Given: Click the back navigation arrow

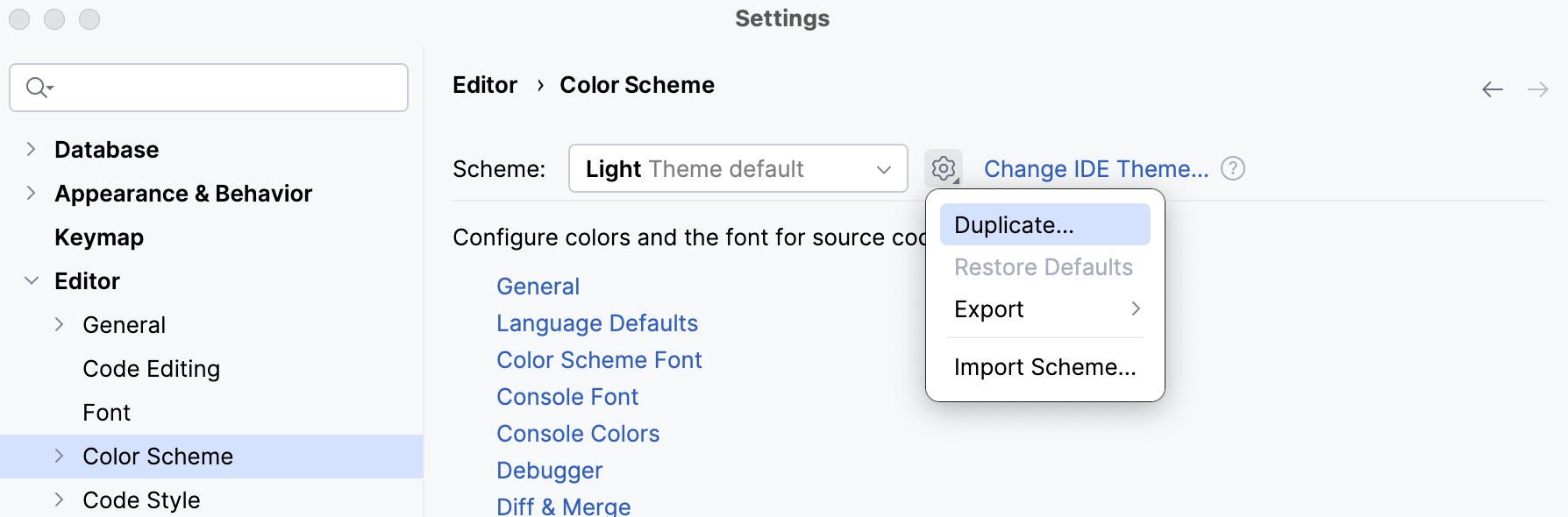Looking at the screenshot, I should click(1491, 89).
